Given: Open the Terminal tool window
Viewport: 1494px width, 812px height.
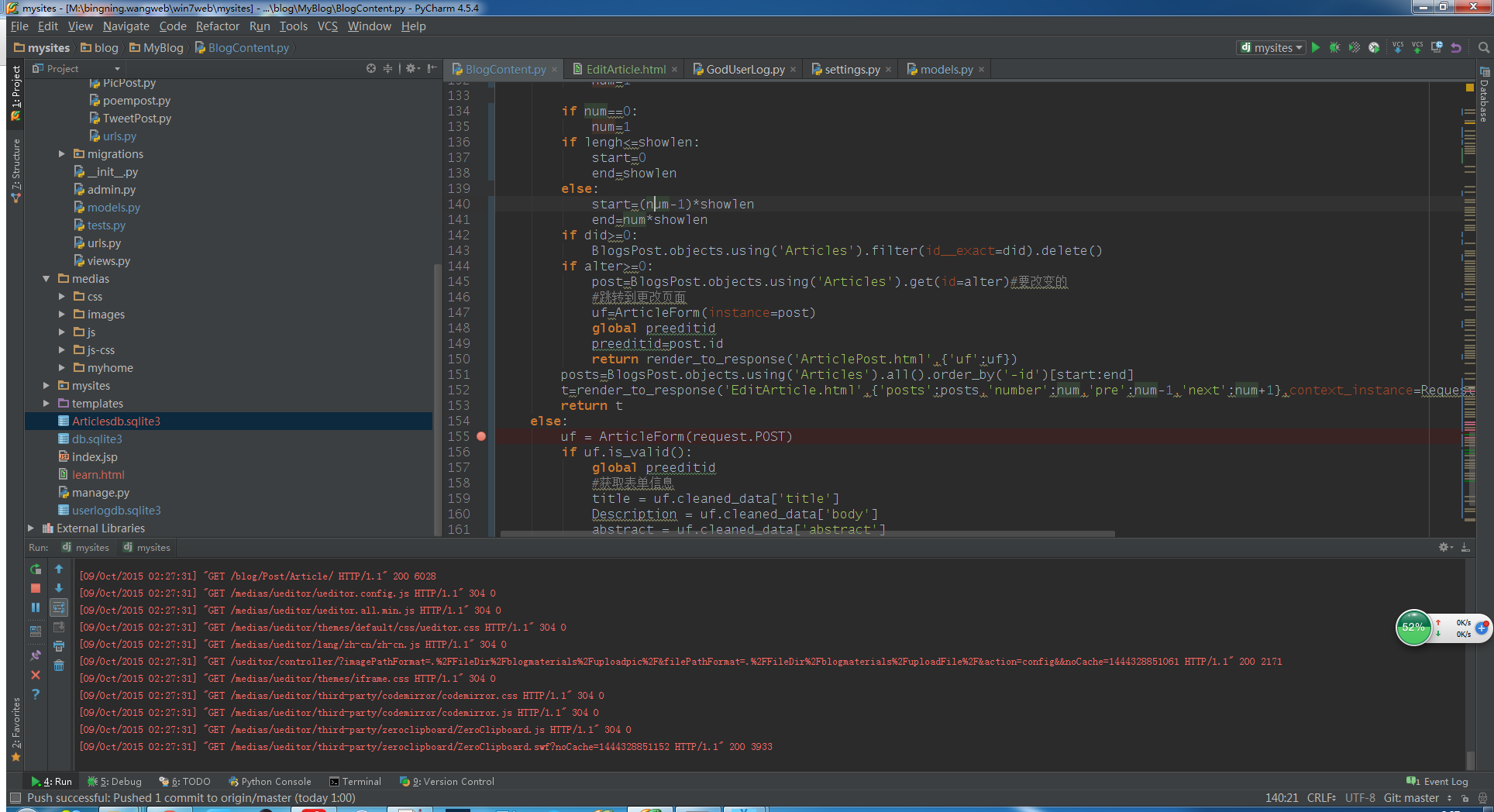Looking at the screenshot, I should coord(355,781).
